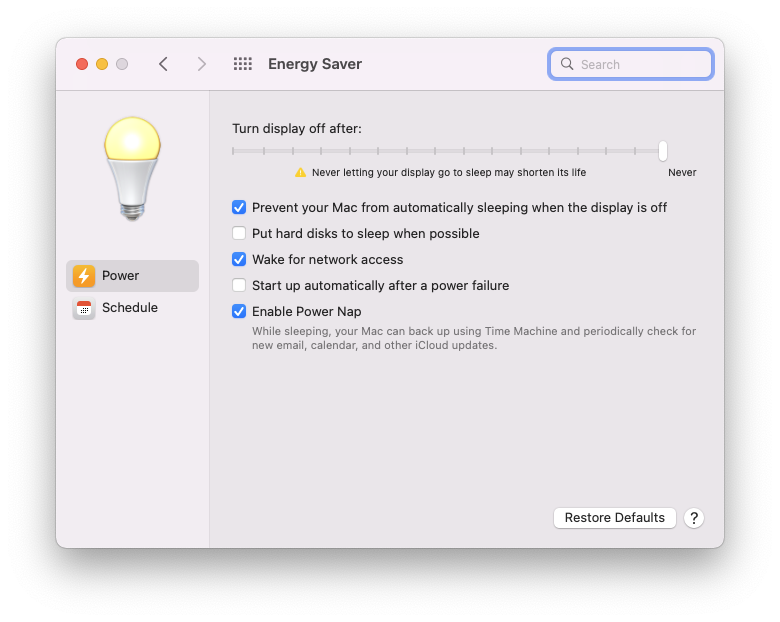Viewport: 780px width, 622px height.
Task: Click the Schedule calendar icon
Action: coord(84,308)
